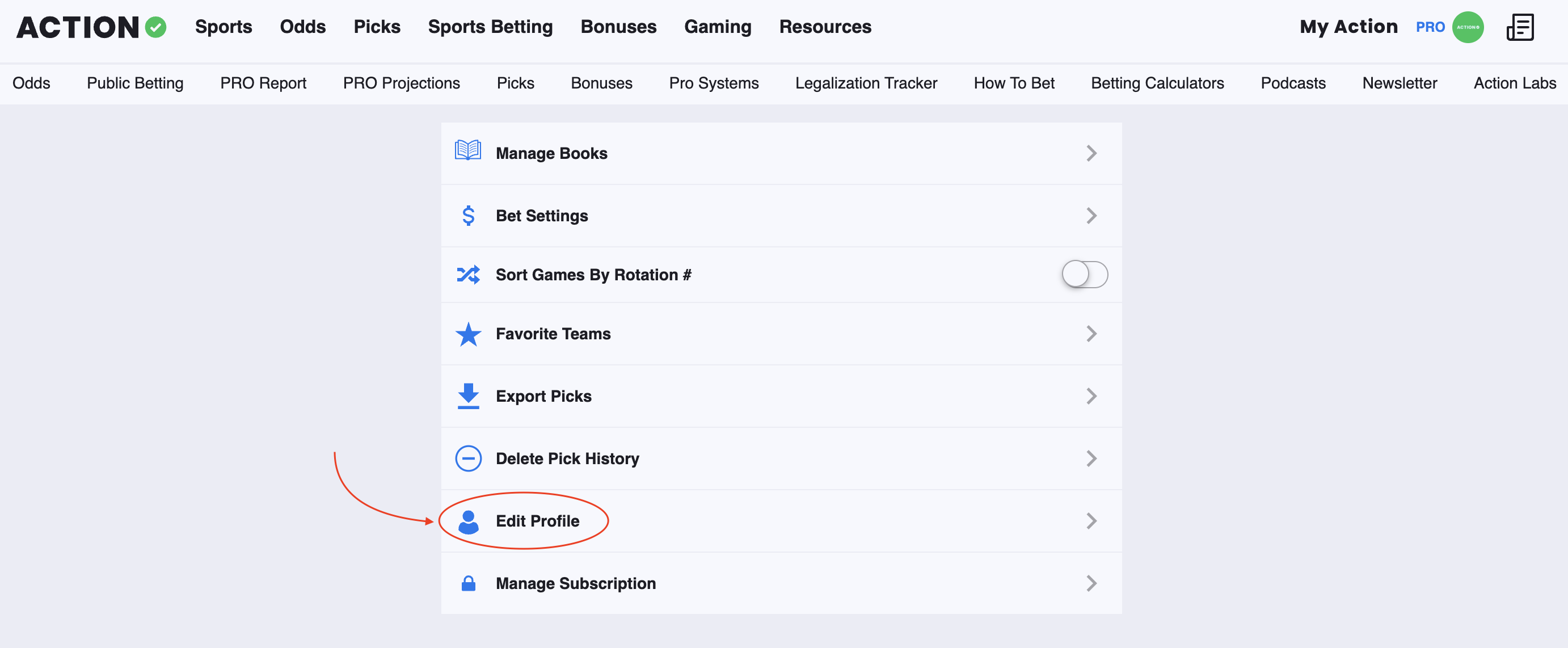
Task: Open the Bet Settings label
Action: (x=542, y=216)
